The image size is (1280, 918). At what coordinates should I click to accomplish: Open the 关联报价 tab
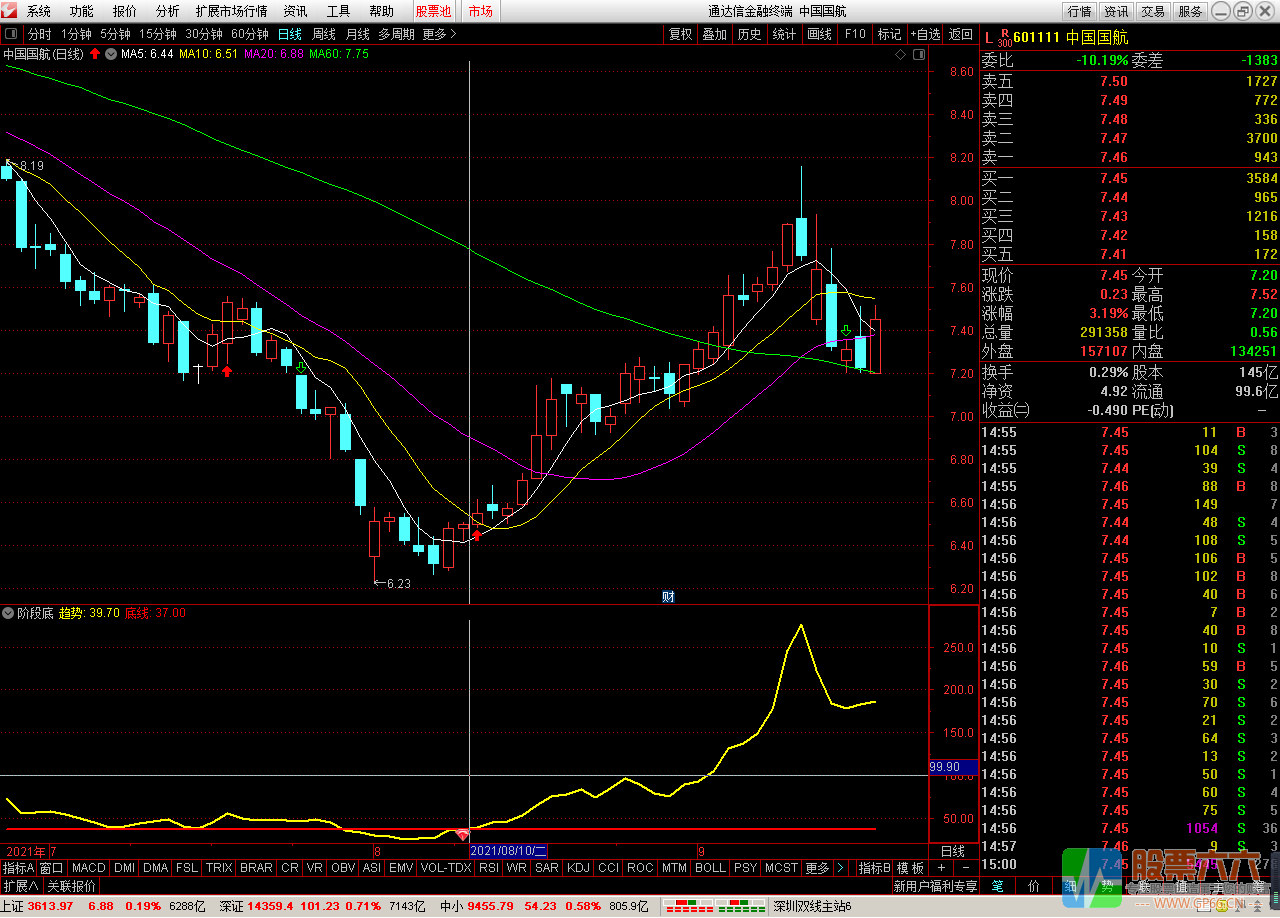[x=72, y=886]
